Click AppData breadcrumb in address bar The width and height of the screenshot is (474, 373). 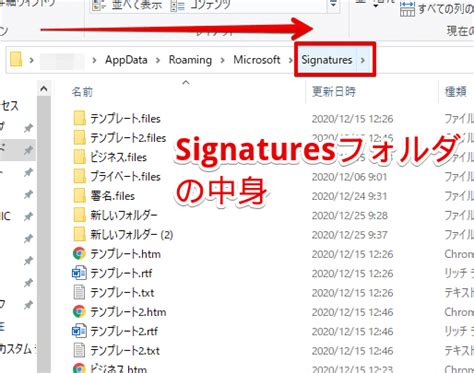[x=126, y=60]
